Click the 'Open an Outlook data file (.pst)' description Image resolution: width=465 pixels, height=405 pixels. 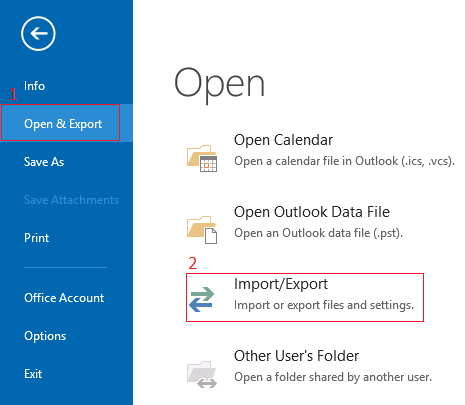coord(318,233)
